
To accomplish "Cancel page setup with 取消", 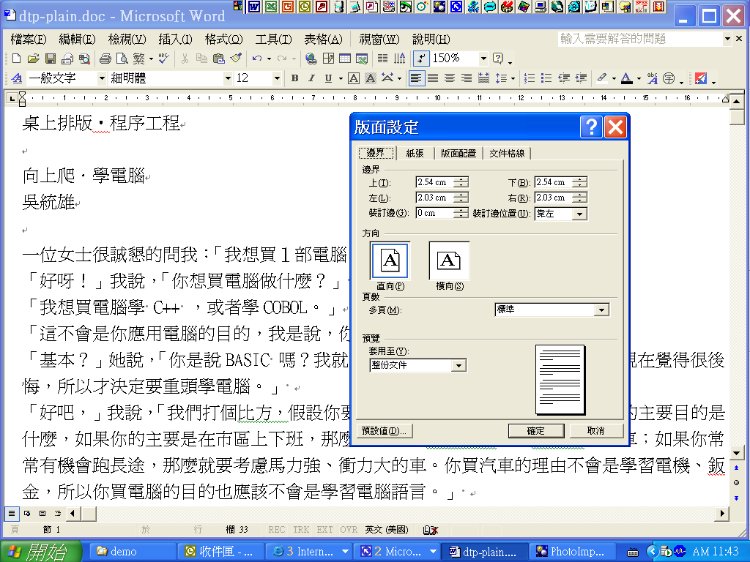I will pyautogui.click(x=596, y=431).
